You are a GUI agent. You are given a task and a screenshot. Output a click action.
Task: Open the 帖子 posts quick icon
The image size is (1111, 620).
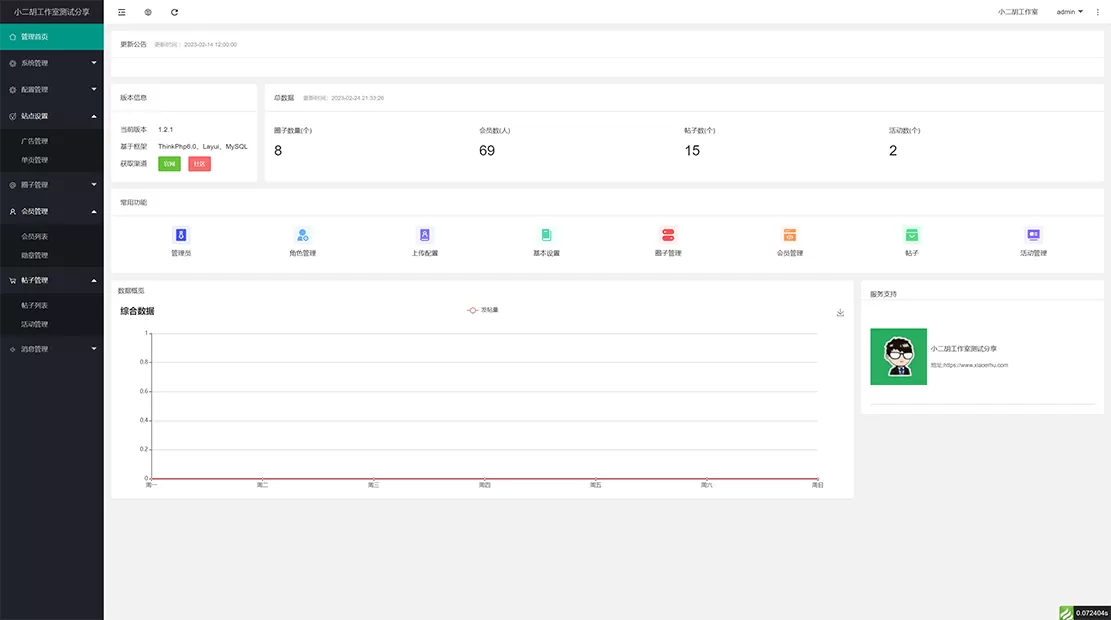click(911, 240)
